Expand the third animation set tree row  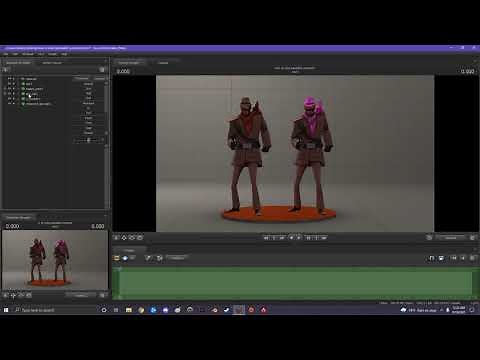pos(5,89)
